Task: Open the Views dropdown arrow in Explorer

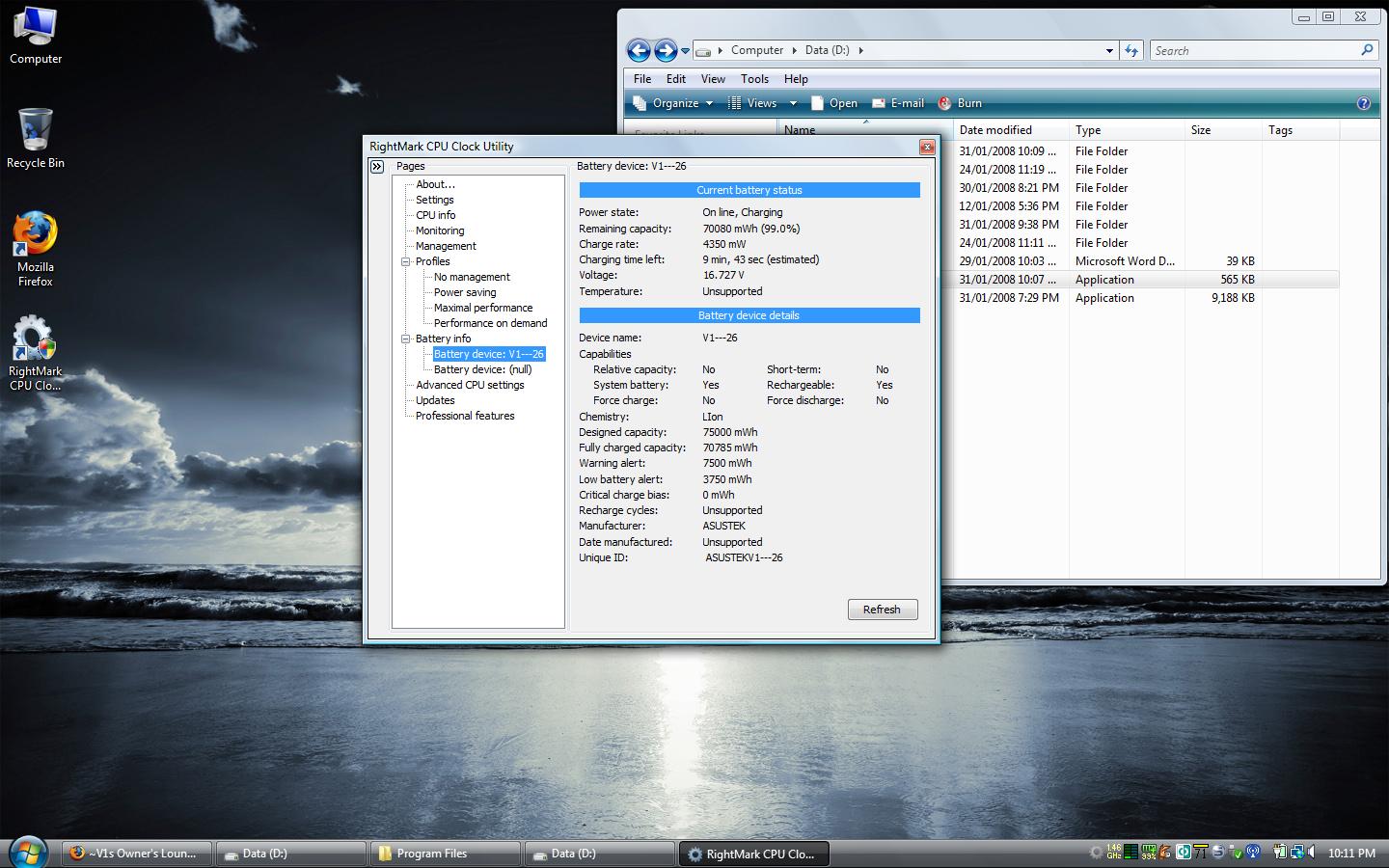Action: pos(793,103)
